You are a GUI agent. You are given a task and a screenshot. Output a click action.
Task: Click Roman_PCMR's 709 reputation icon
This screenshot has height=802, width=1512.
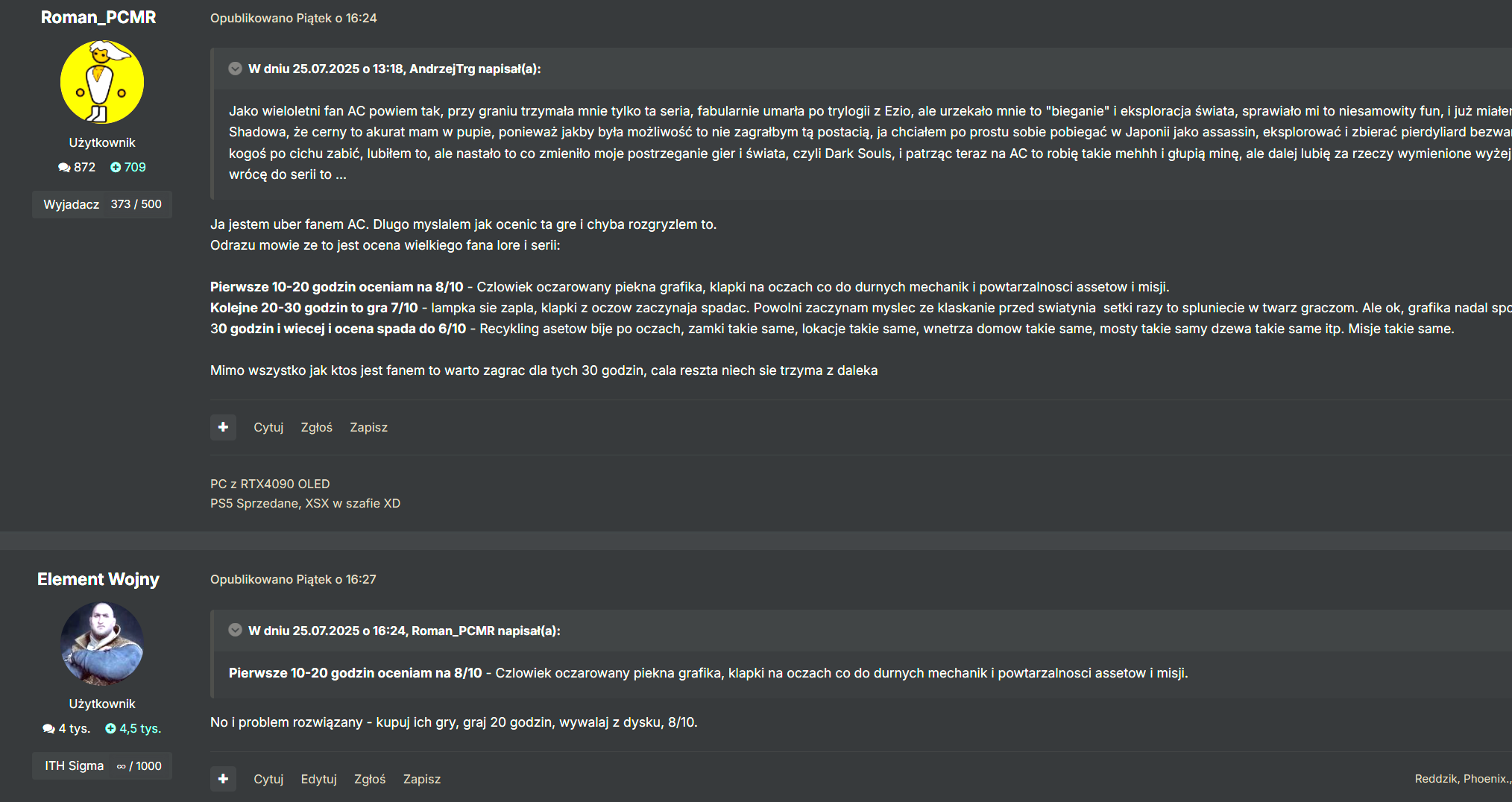(116, 168)
